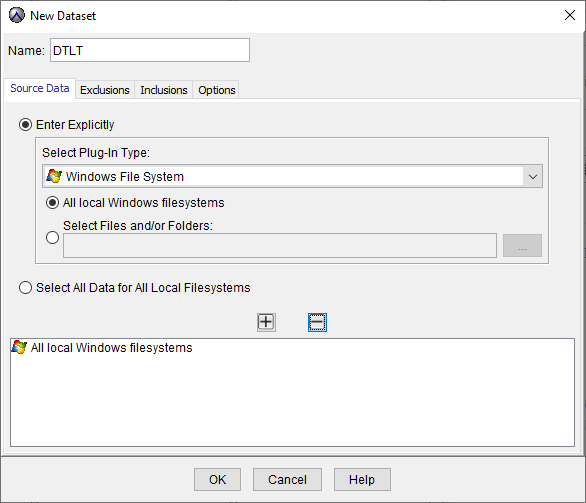The image size is (586, 503).
Task: Select the Enter Explicitly radio button
Action: tap(25, 124)
